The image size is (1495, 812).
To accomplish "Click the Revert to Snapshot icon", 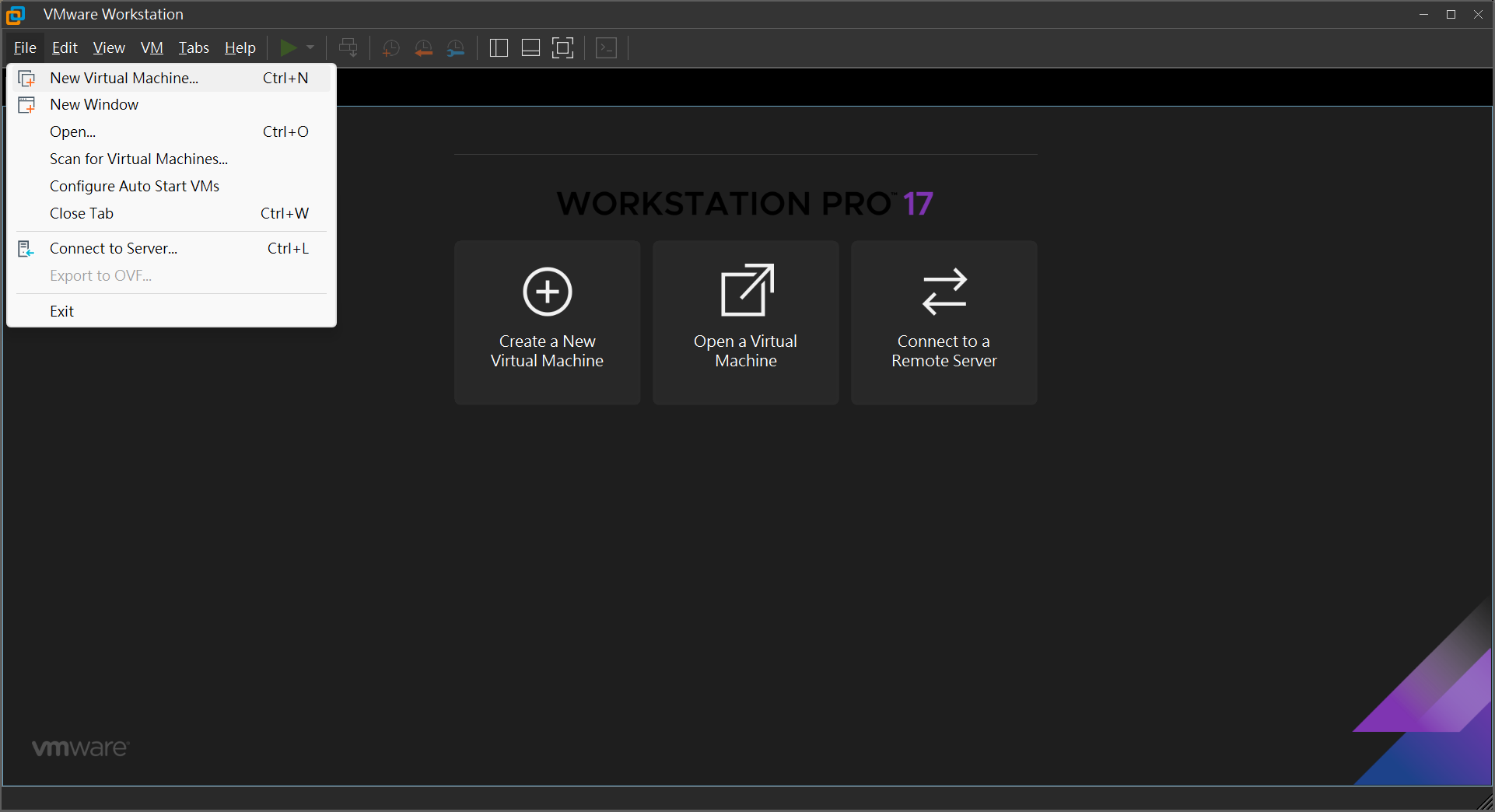I will 423,48.
